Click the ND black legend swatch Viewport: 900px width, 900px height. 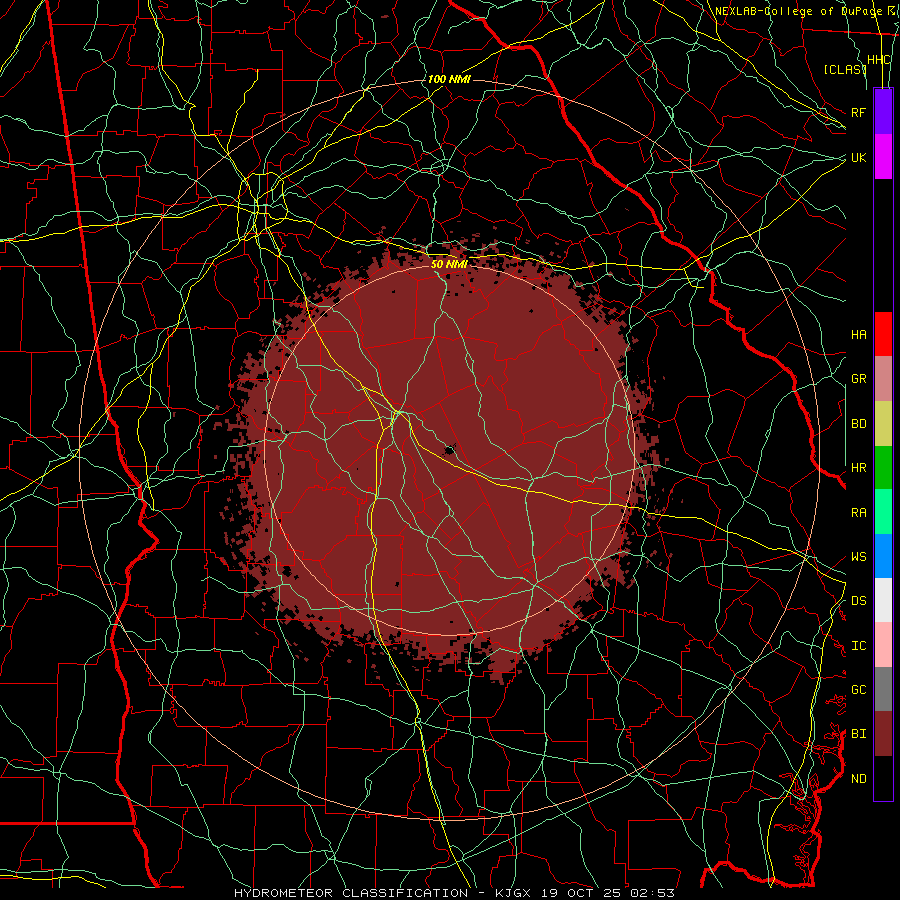(883, 778)
